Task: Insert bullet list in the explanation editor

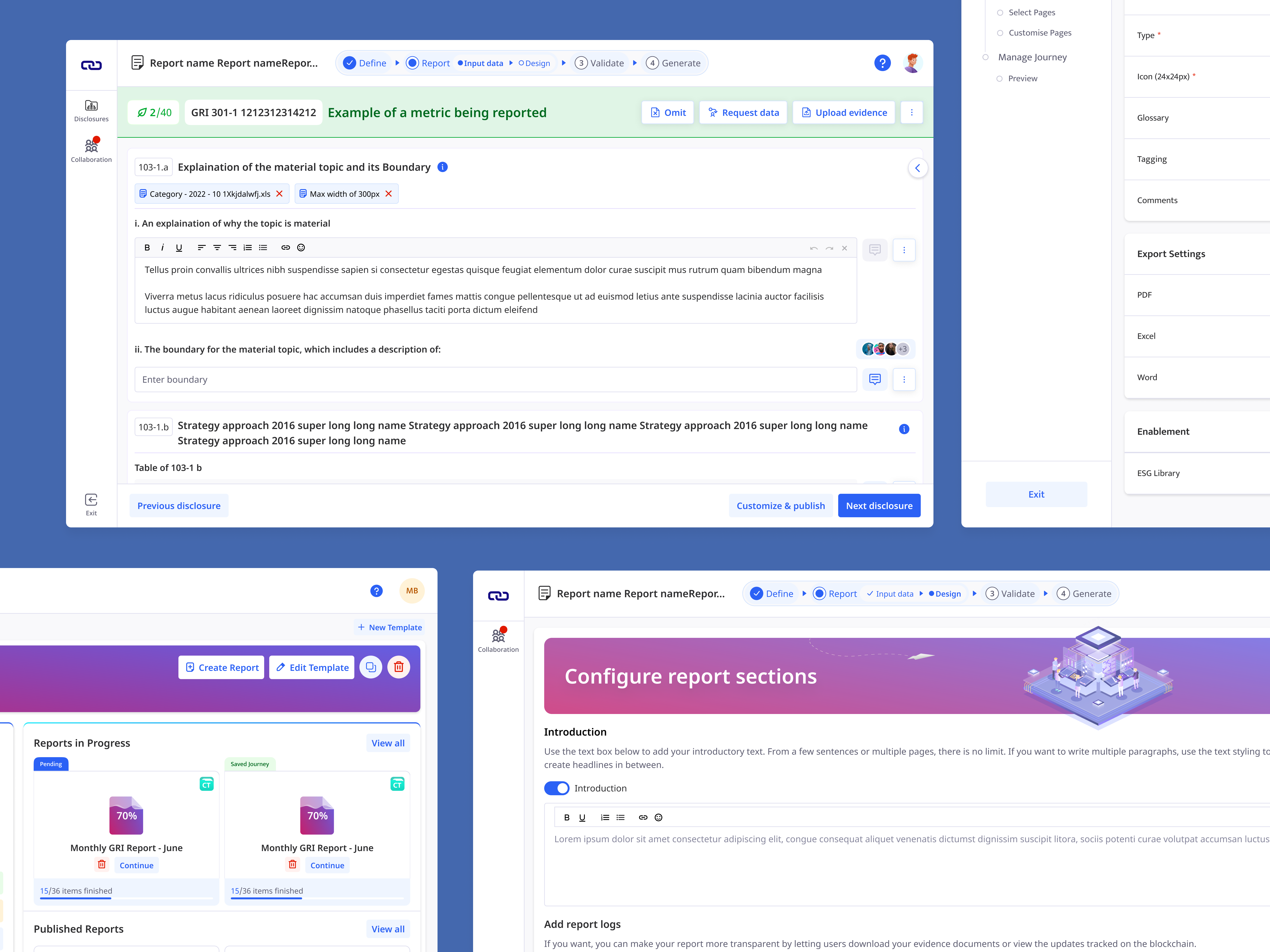Action: tap(263, 248)
